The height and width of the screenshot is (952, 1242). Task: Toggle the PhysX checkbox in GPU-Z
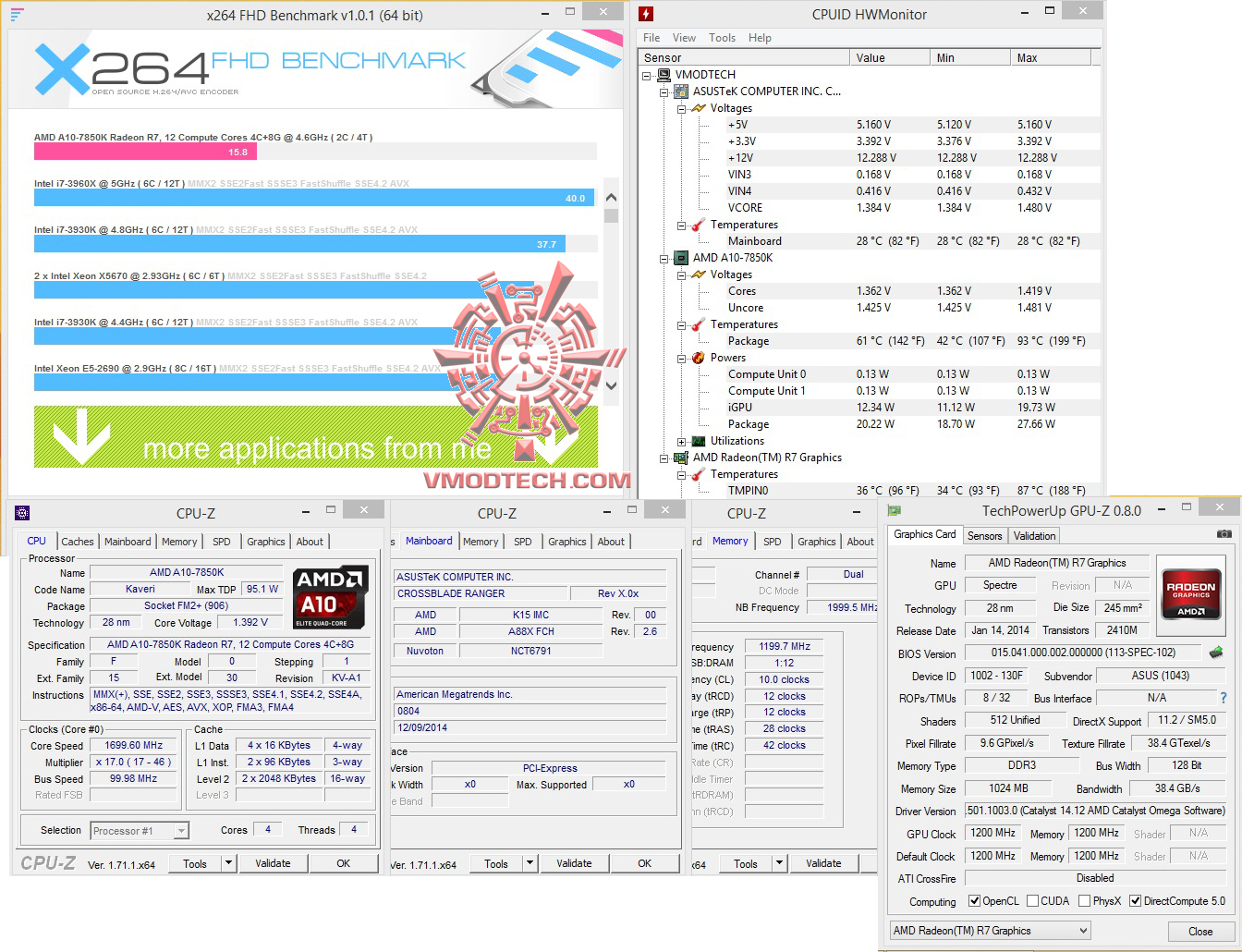coord(1085,901)
